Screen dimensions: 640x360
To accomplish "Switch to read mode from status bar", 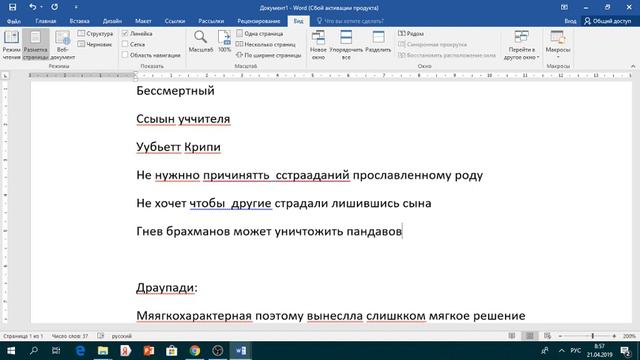I will click(x=512, y=336).
